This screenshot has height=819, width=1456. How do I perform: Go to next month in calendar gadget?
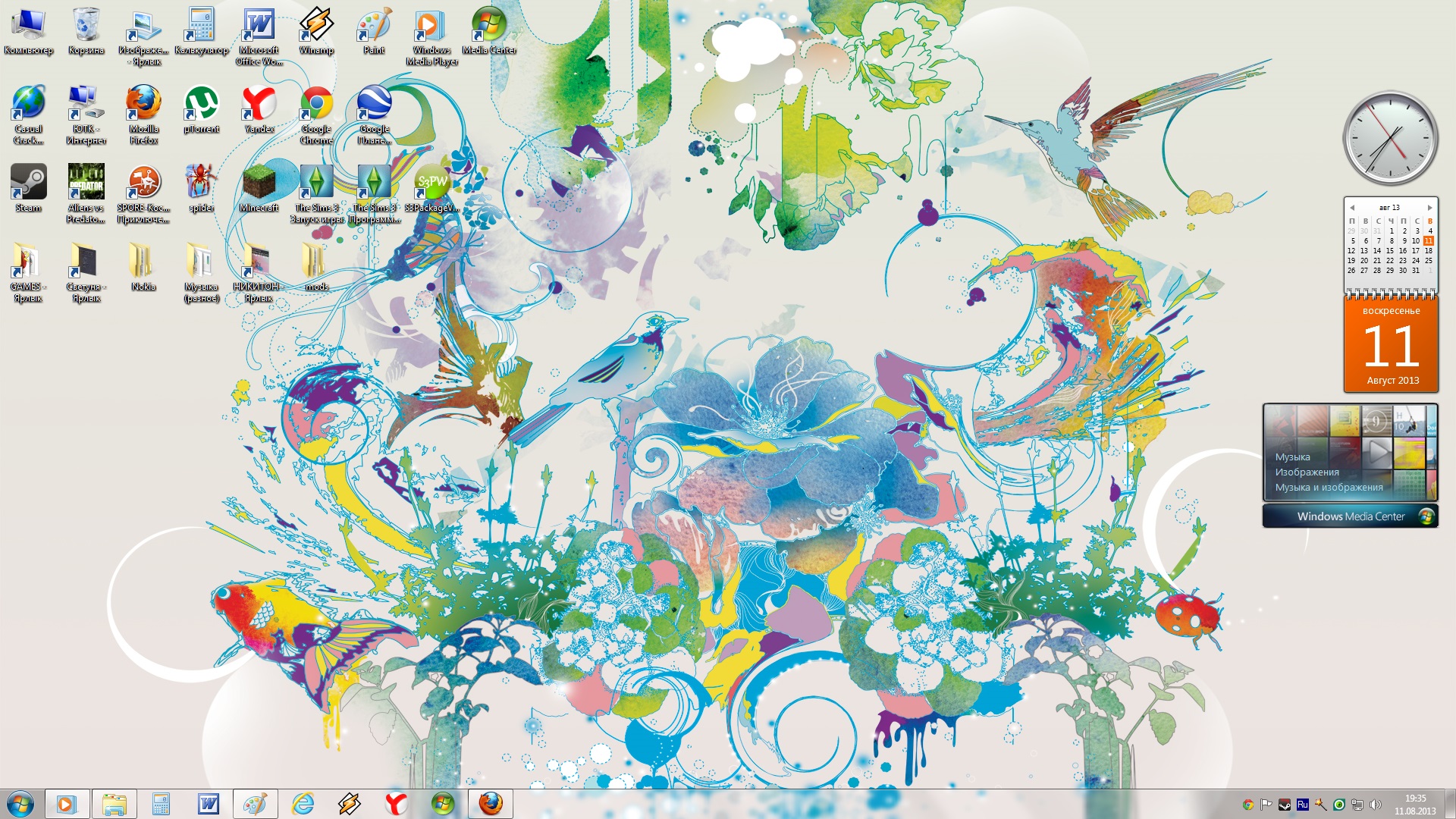pos(1429,208)
